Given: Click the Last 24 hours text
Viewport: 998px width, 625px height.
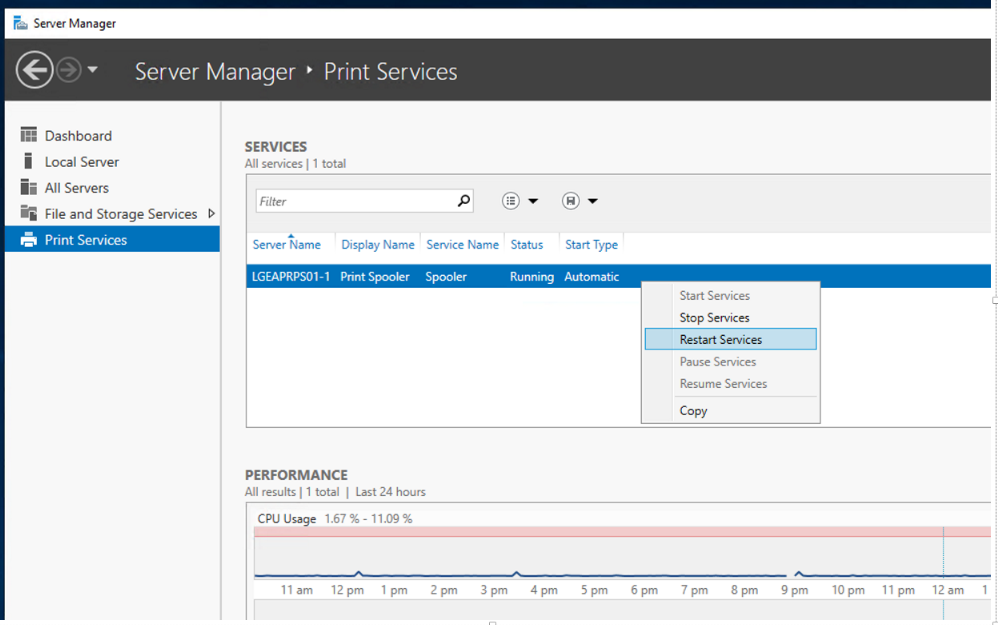Looking at the screenshot, I should pos(390,492).
